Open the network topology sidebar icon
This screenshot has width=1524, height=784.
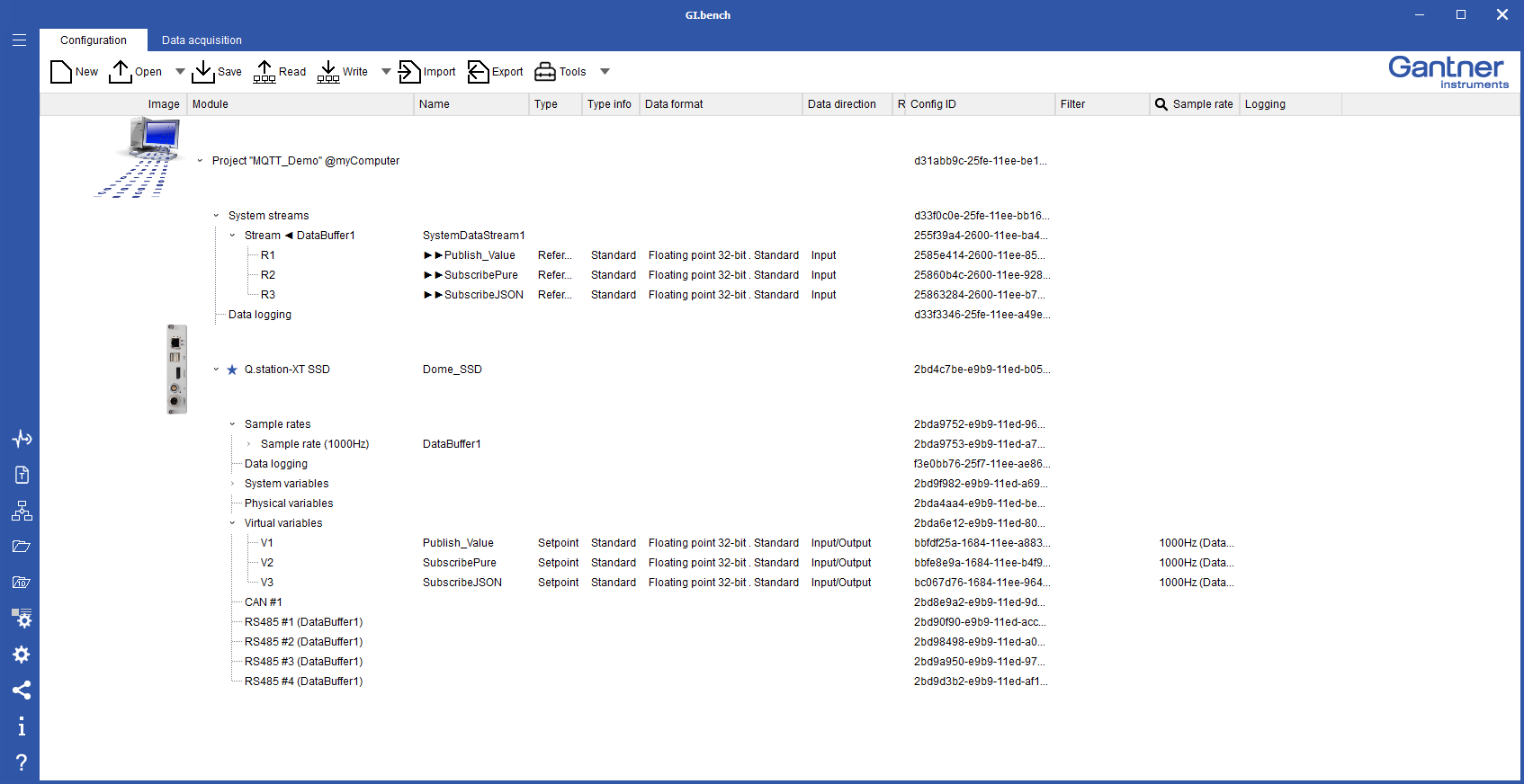point(22,511)
